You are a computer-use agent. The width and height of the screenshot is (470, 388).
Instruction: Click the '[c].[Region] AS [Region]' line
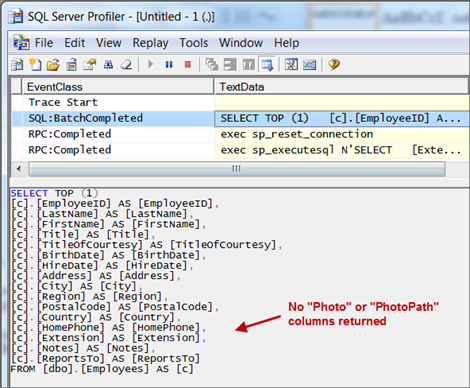(x=89, y=296)
